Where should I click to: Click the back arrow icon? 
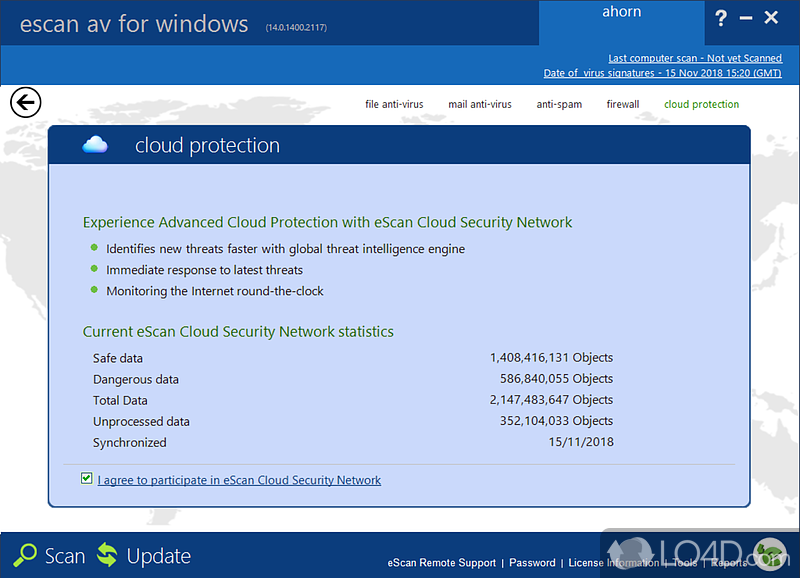point(26,102)
